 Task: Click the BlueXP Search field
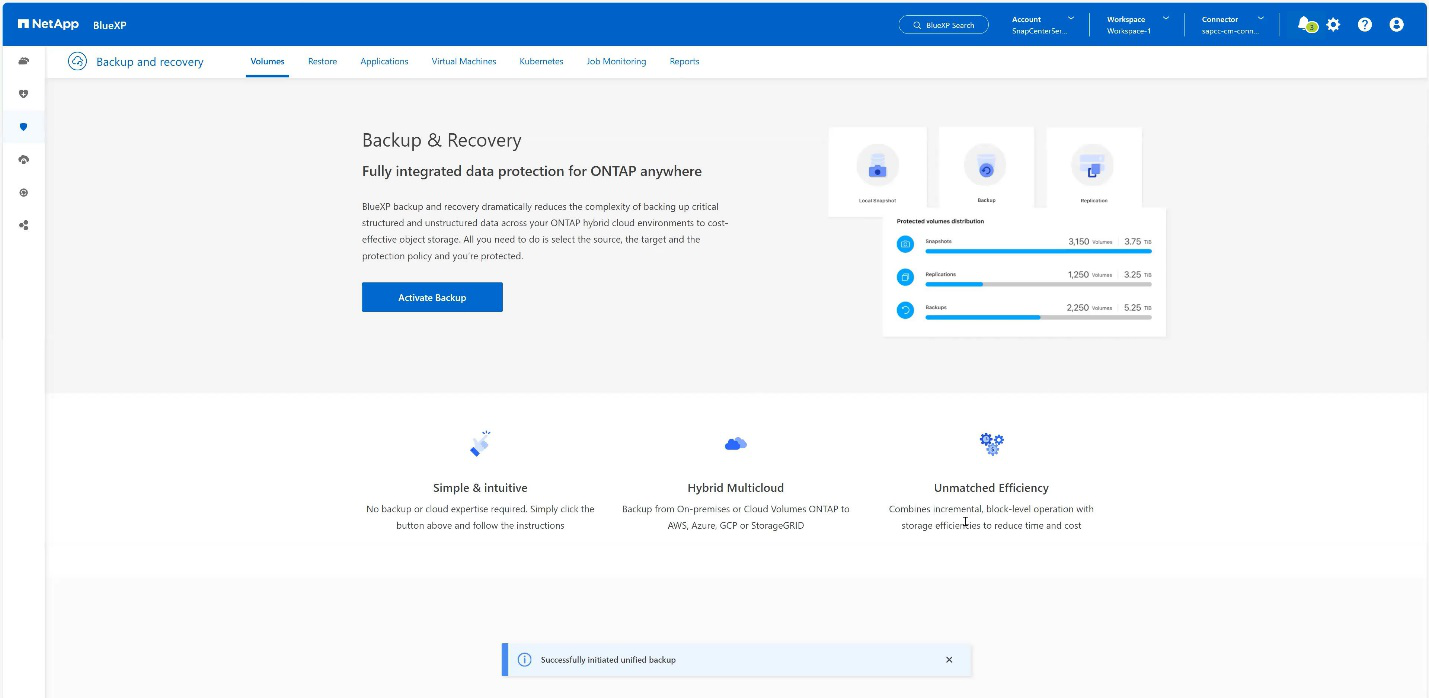tap(943, 25)
